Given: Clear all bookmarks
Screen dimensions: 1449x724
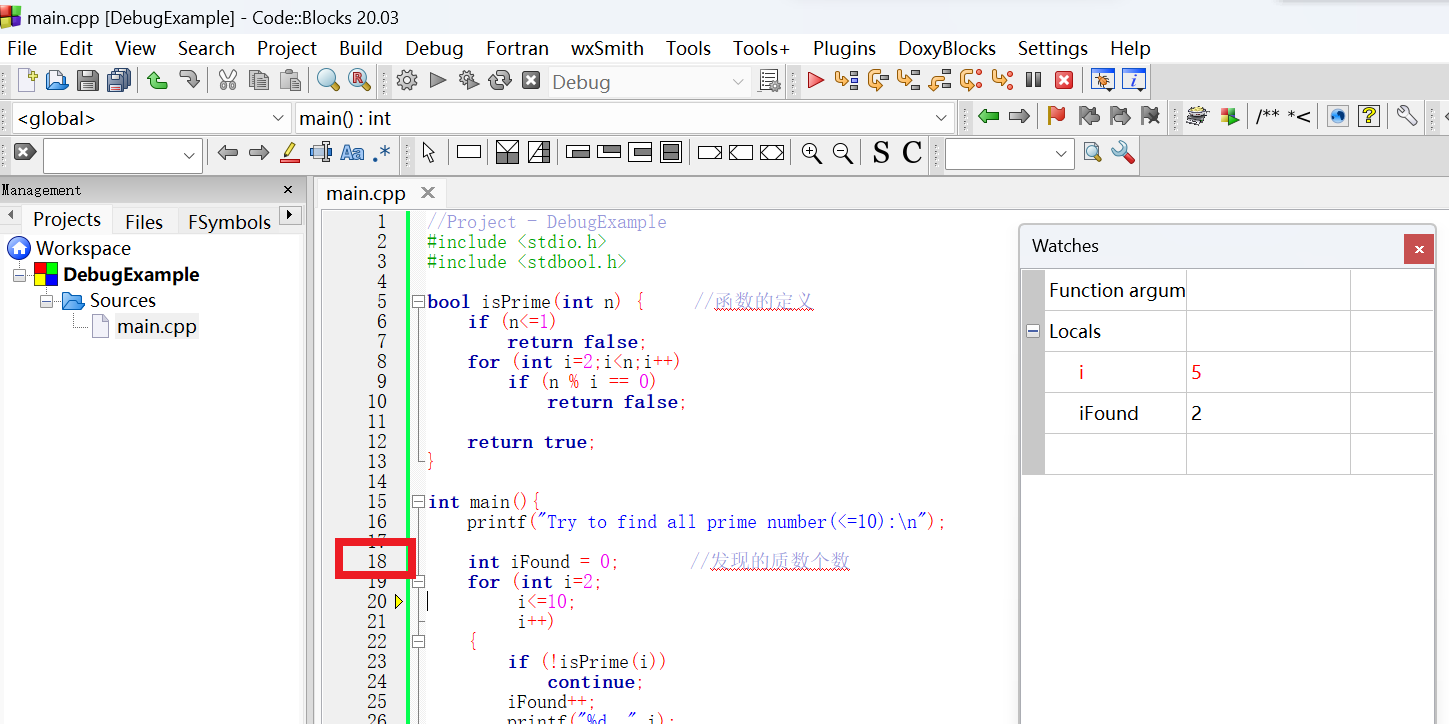Looking at the screenshot, I should [x=1151, y=117].
